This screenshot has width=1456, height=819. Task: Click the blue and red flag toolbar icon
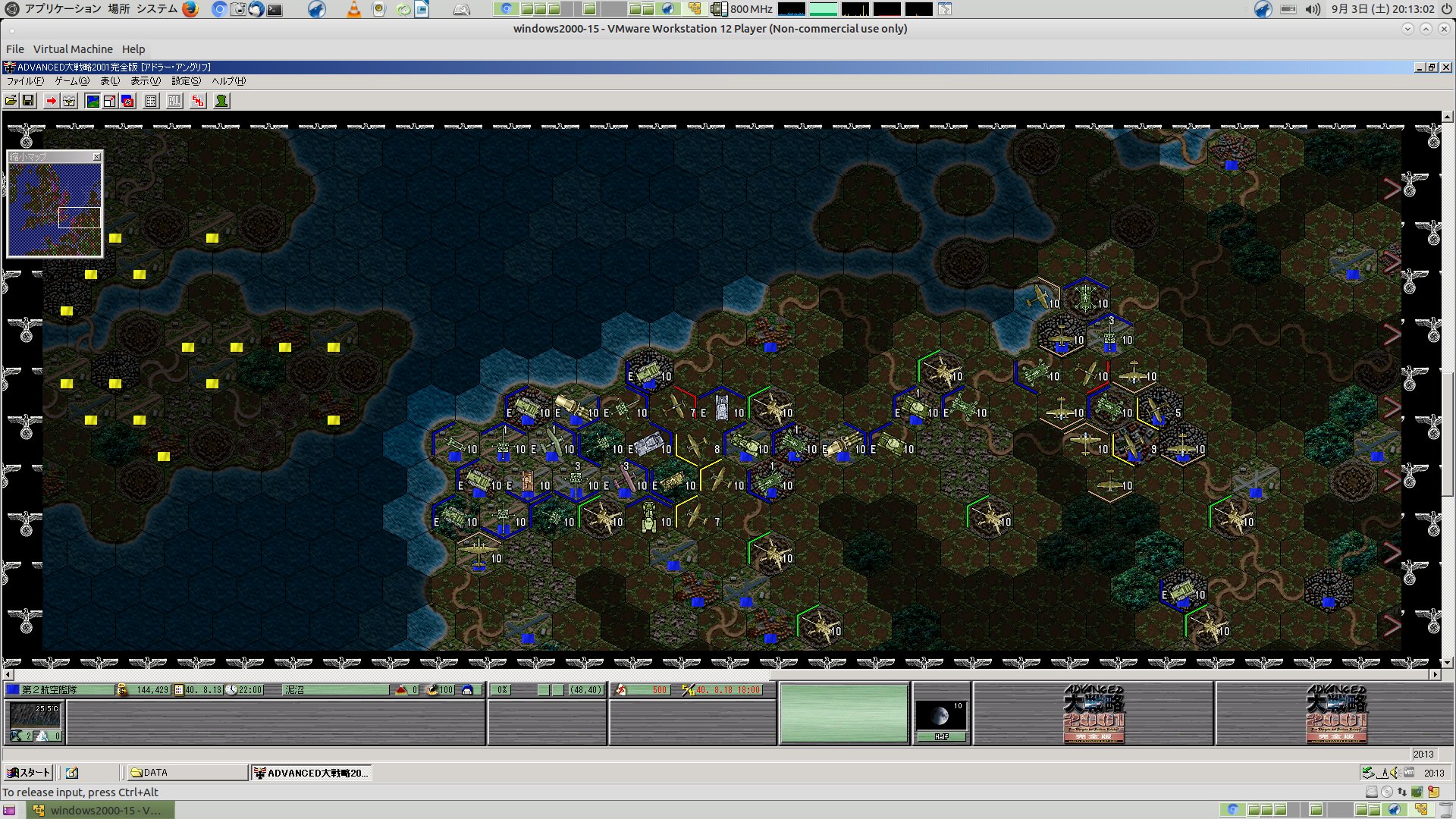(127, 101)
